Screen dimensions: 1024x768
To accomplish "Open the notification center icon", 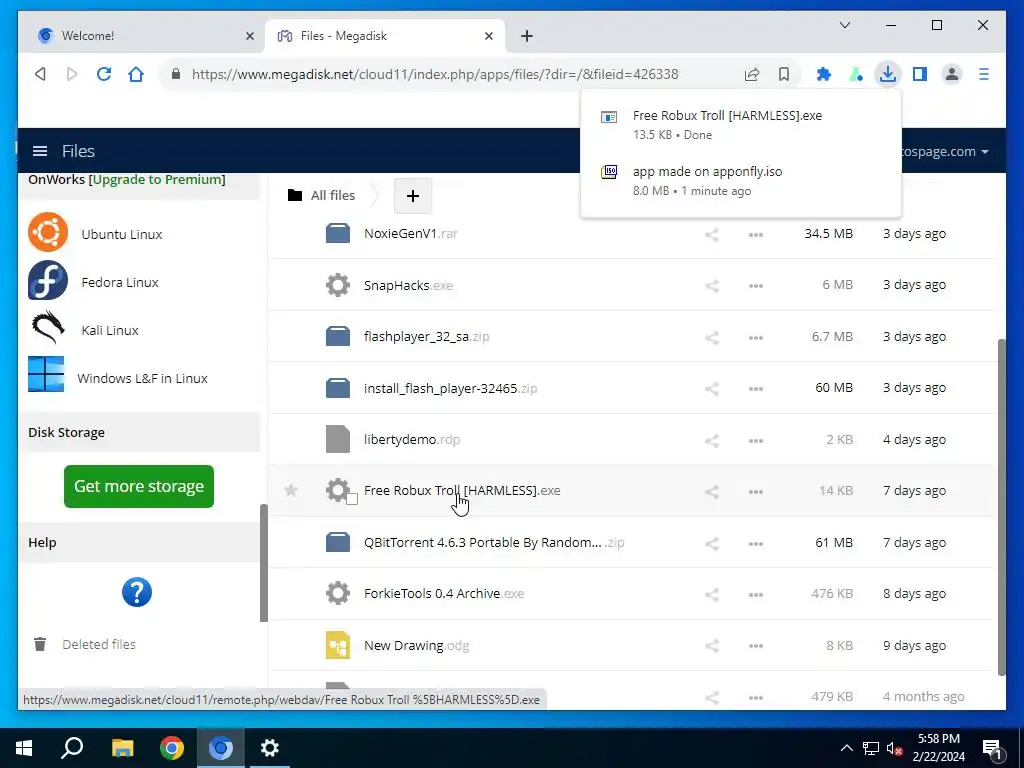I will point(993,749).
